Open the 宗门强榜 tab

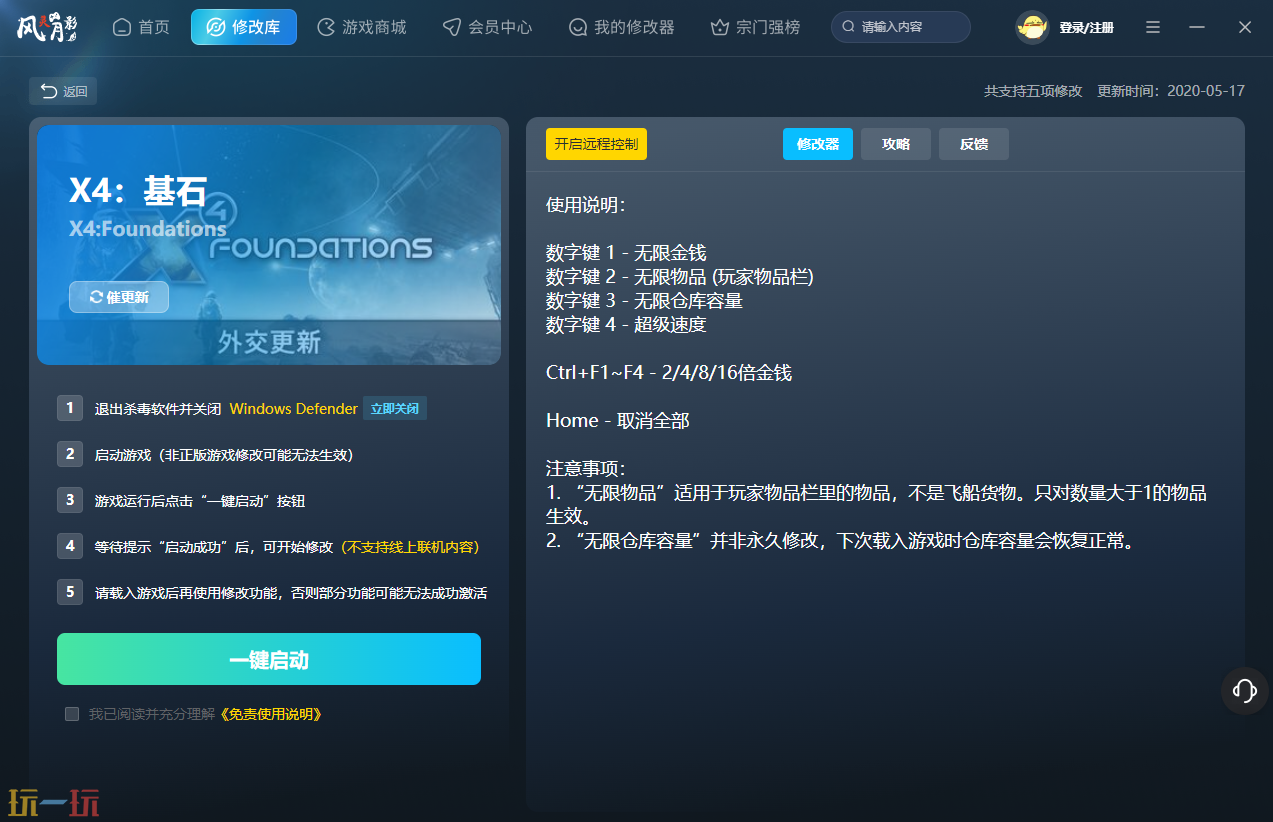tap(755, 27)
